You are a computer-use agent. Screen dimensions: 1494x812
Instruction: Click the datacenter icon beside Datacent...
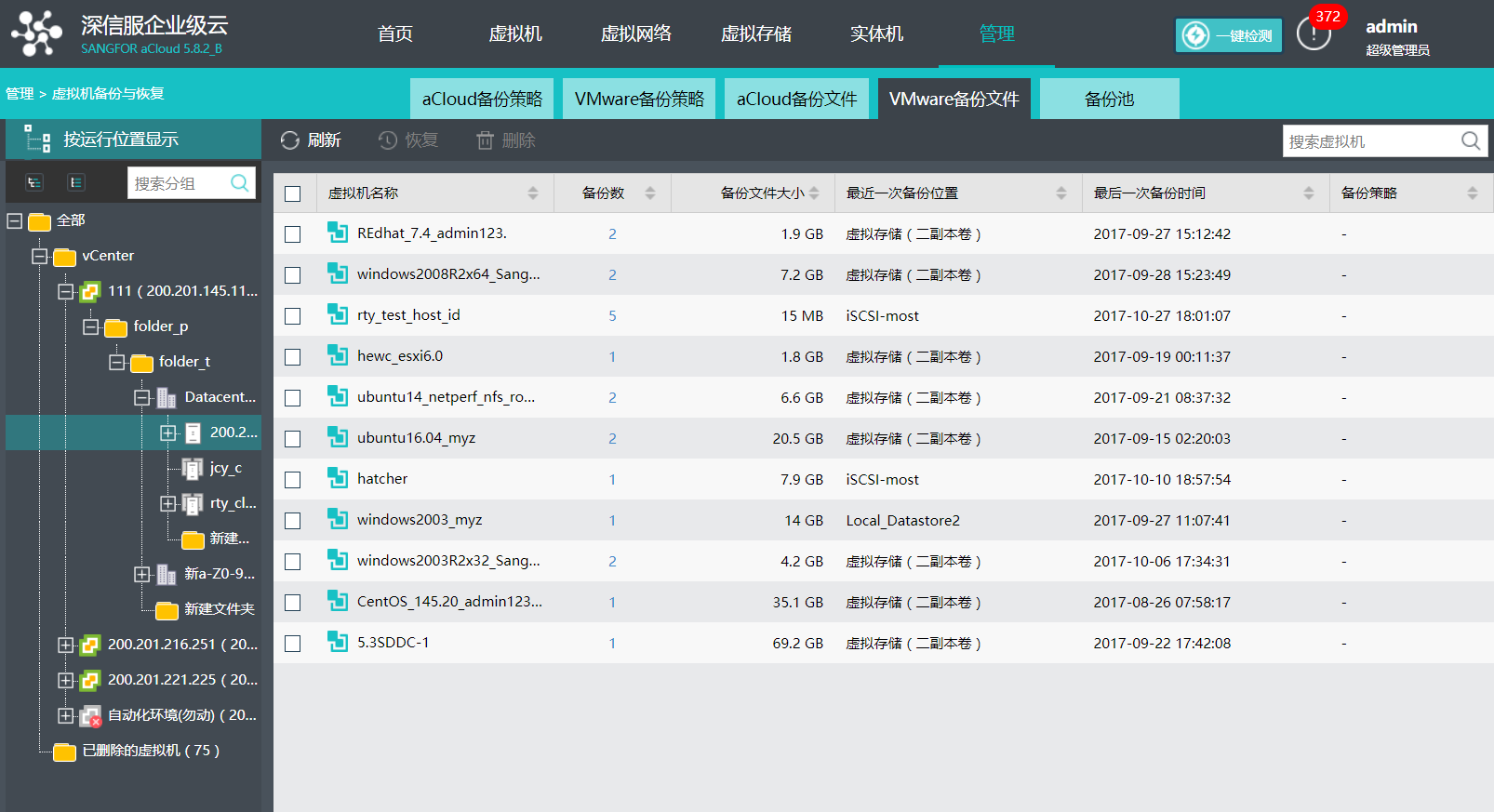coord(167,397)
